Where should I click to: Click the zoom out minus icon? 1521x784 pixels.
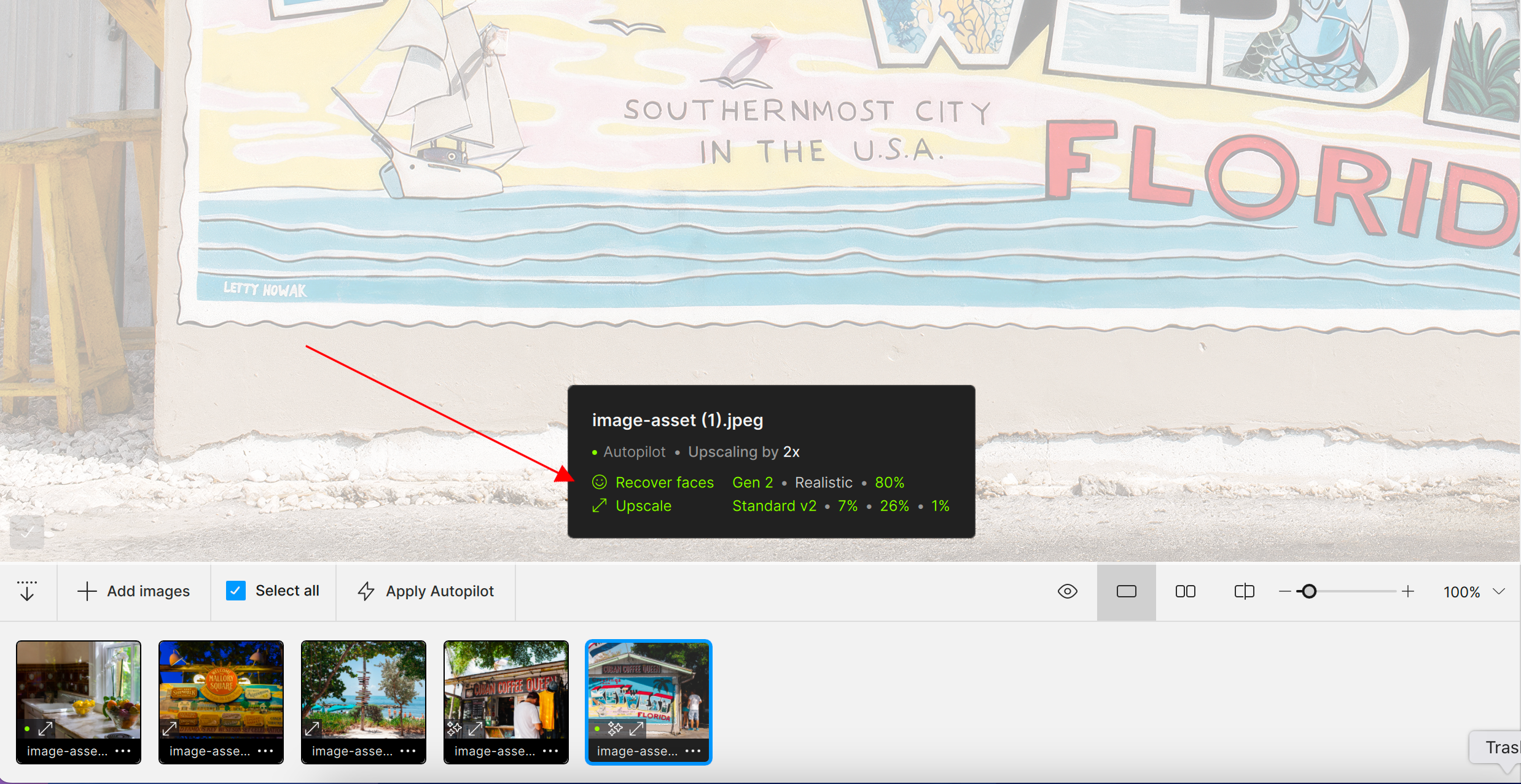click(1284, 591)
